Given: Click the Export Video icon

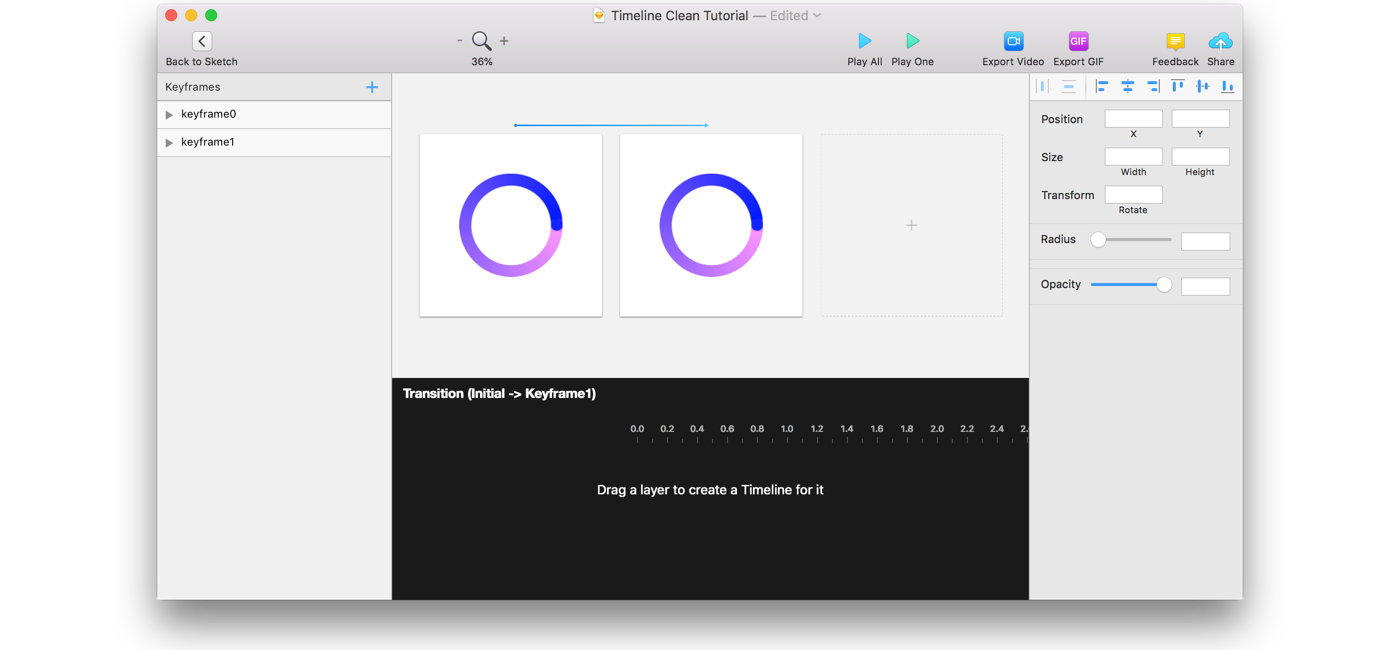Looking at the screenshot, I should (x=1013, y=41).
